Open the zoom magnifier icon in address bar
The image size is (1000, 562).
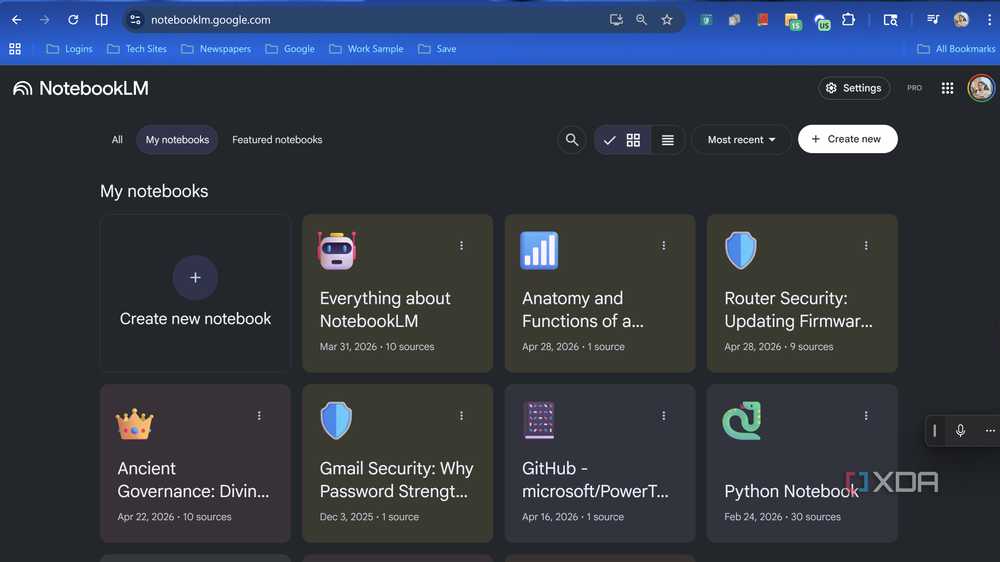[x=641, y=20]
